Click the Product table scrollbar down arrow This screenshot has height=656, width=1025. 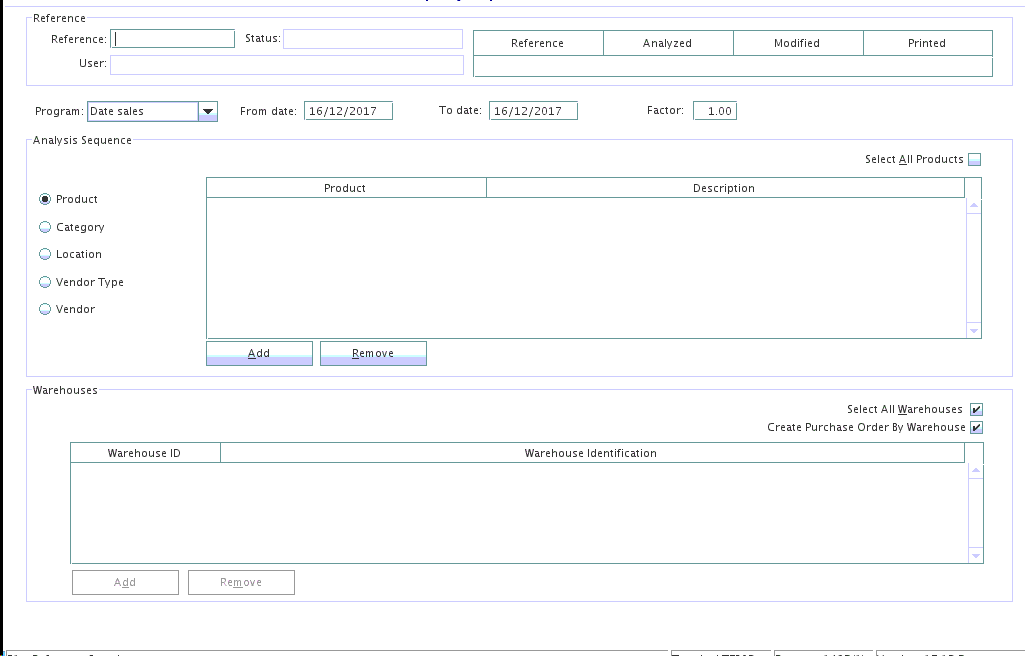point(974,331)
